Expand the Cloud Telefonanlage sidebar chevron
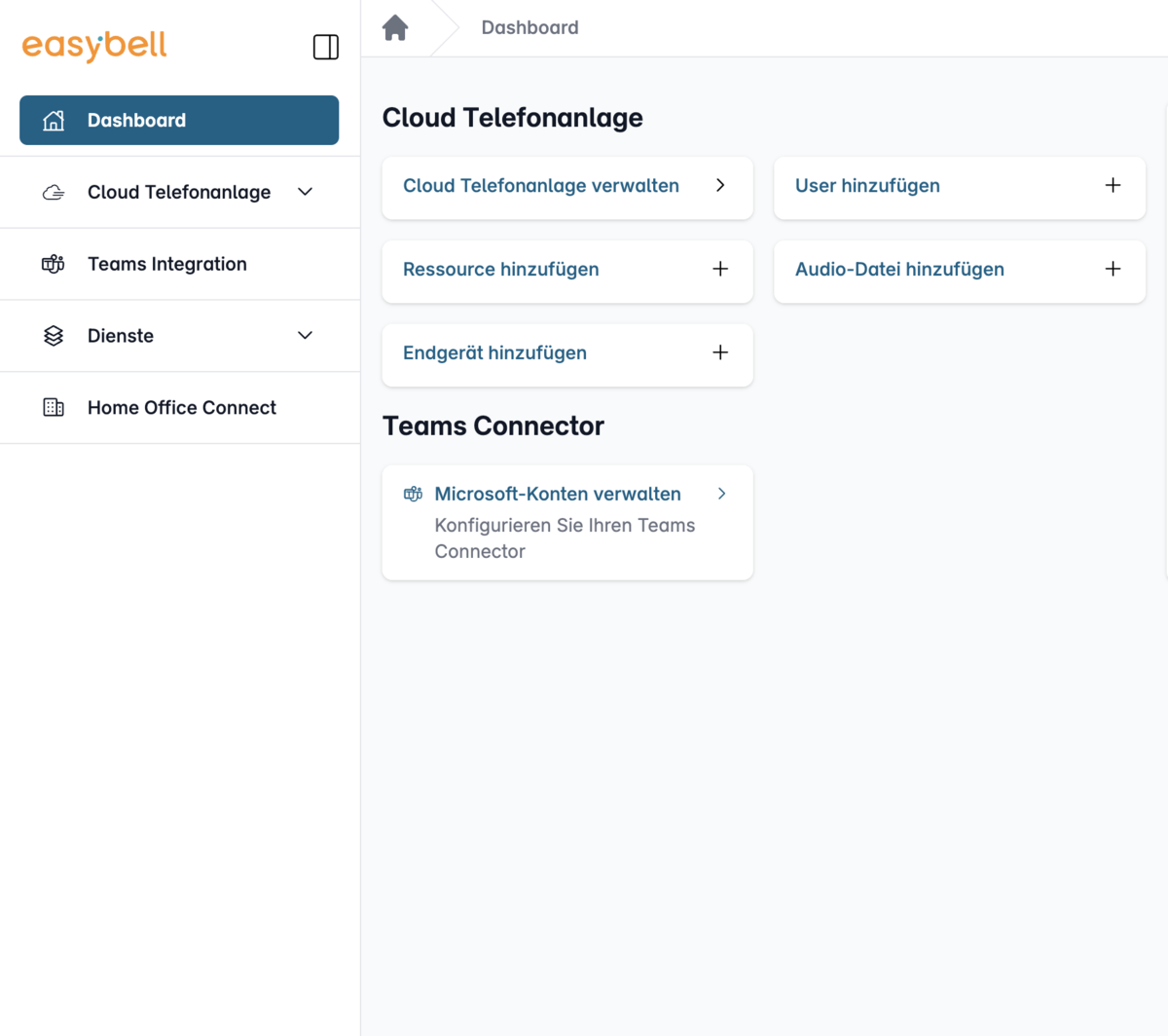Viewport: 1168px width, 1036px height. tap(305, 192)
